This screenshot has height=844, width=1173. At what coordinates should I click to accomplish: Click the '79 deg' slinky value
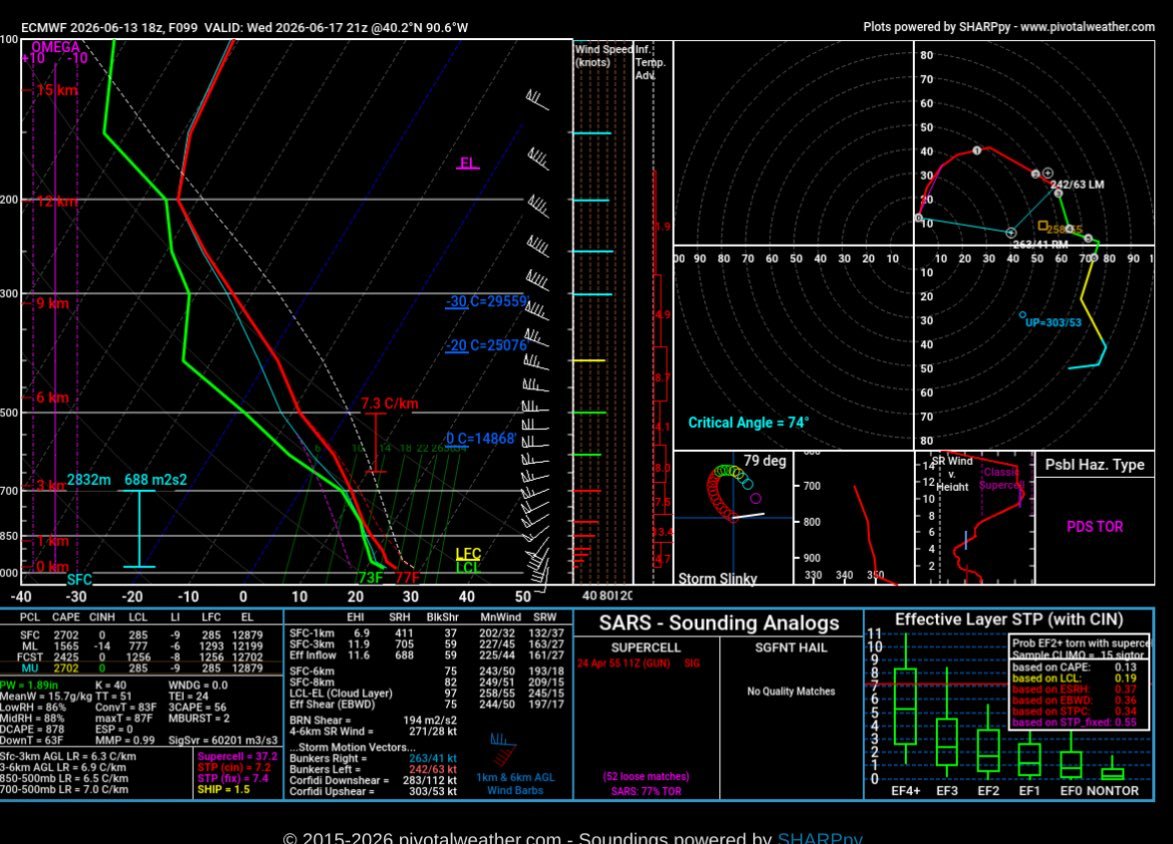pyautogui.click(x=765, y=461)
